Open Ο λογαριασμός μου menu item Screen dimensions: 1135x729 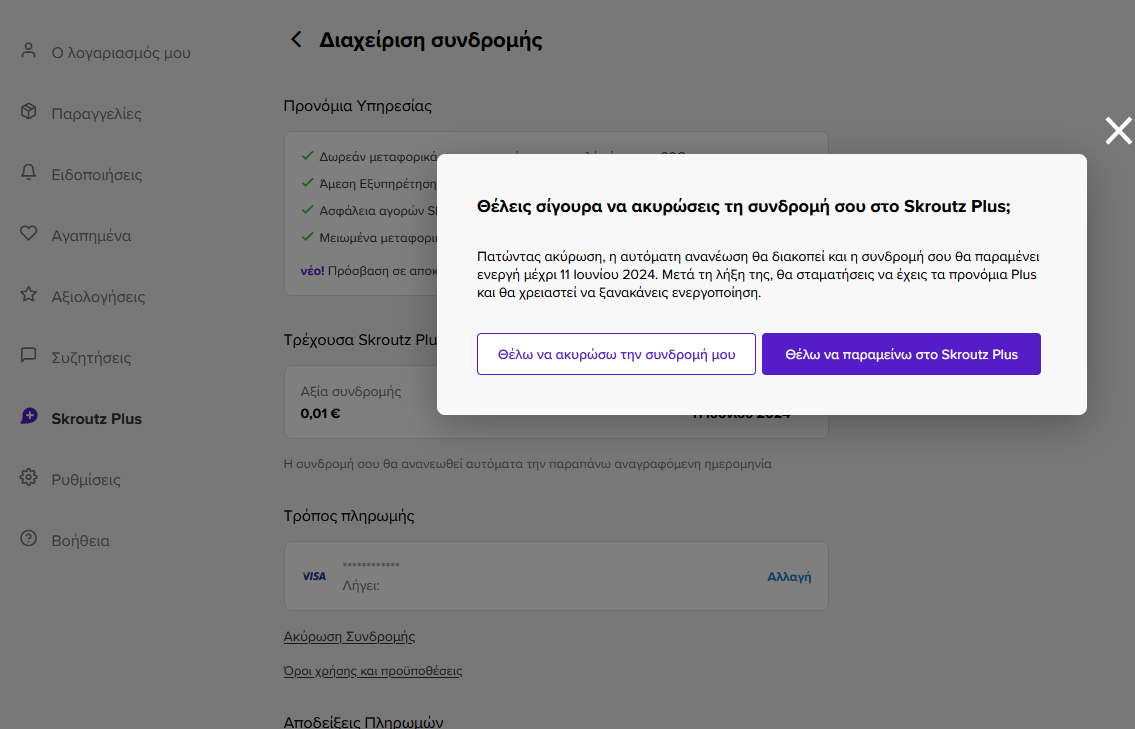(121, 53)
